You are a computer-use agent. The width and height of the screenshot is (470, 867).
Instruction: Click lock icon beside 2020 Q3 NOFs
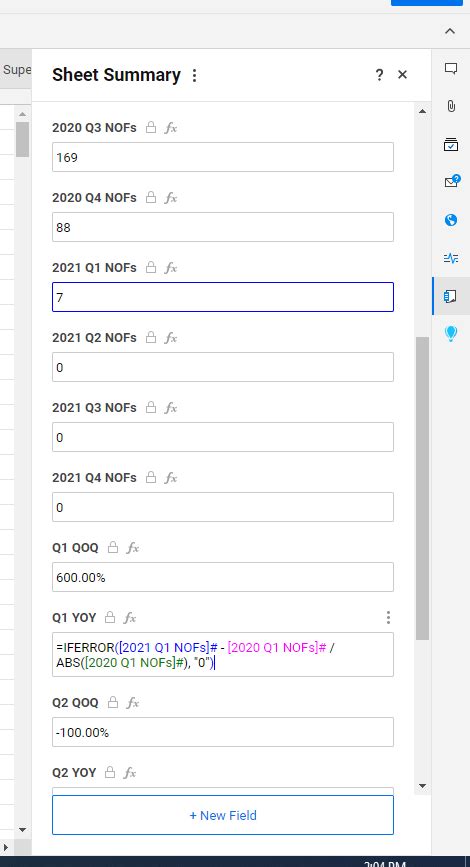151,128
